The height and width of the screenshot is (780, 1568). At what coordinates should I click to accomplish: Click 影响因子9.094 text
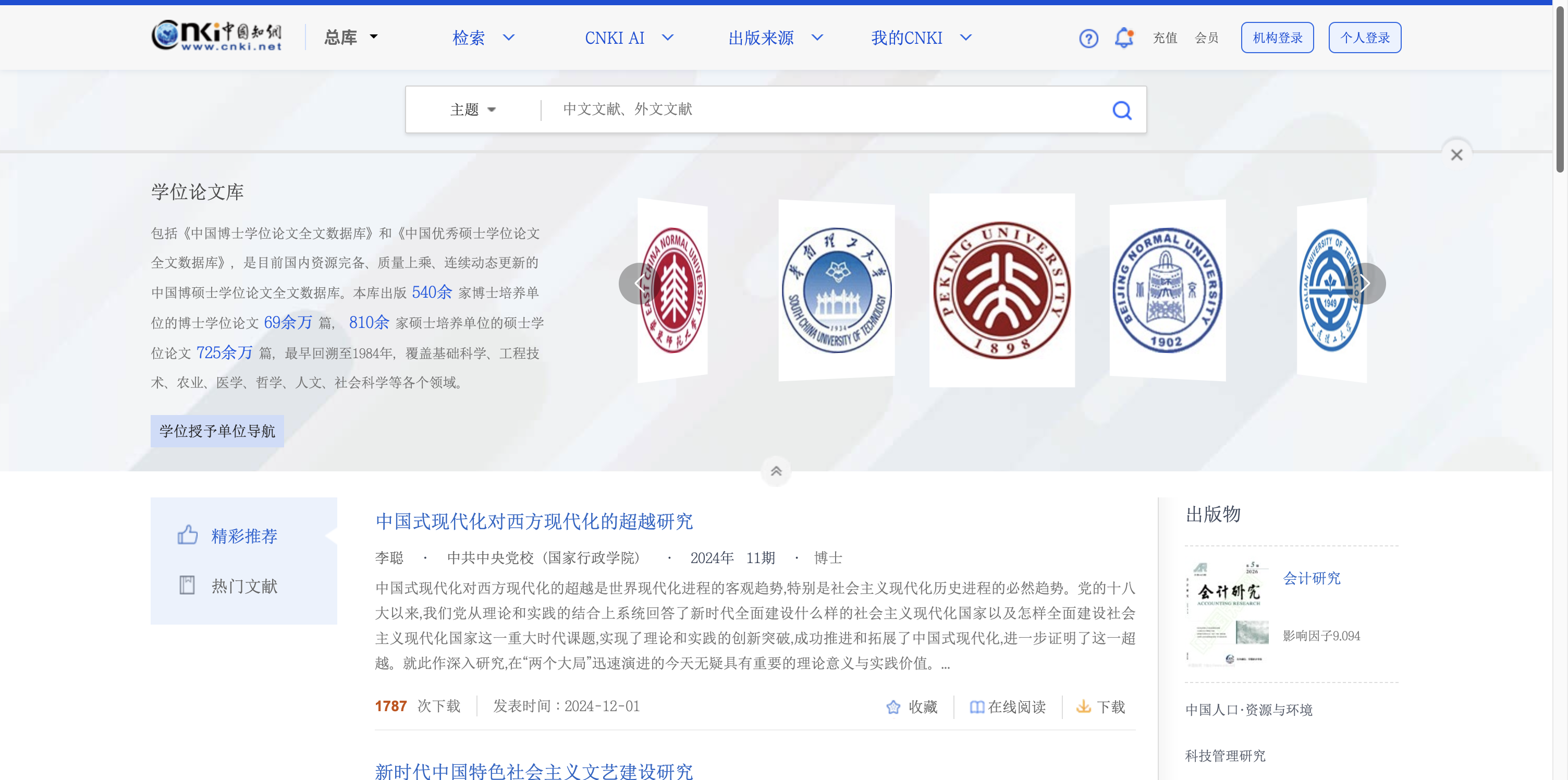coord(1321,636)
